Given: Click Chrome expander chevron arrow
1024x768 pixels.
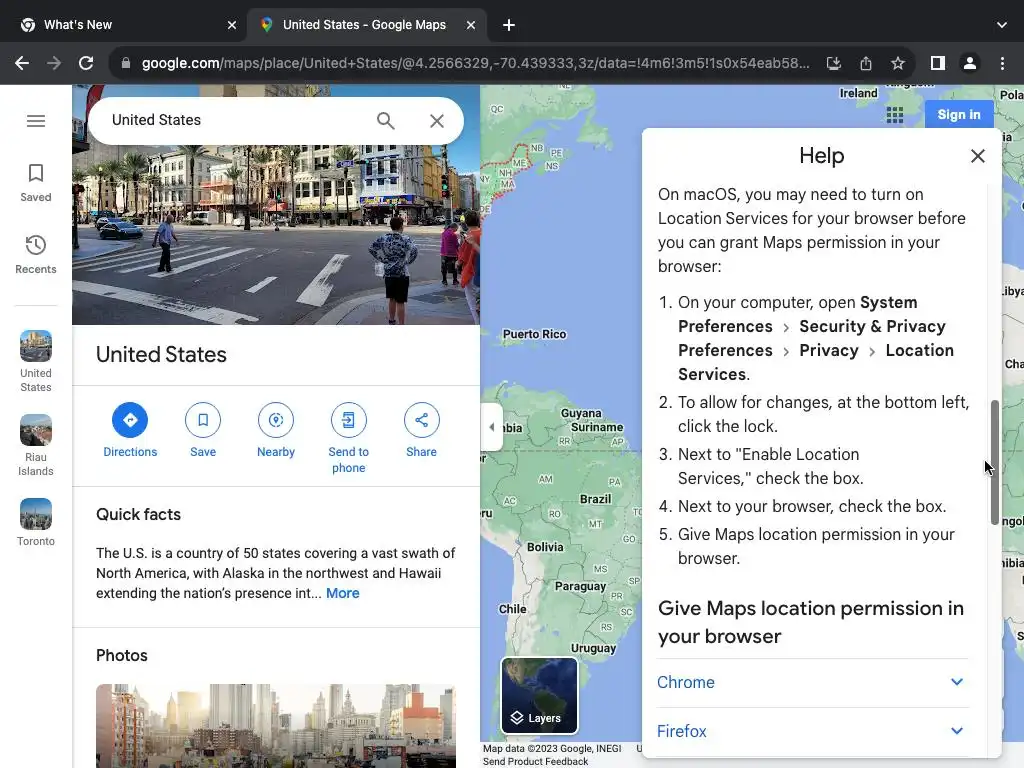Looking at the screenshot, I should pyautogui.click(x=957, y=682).
